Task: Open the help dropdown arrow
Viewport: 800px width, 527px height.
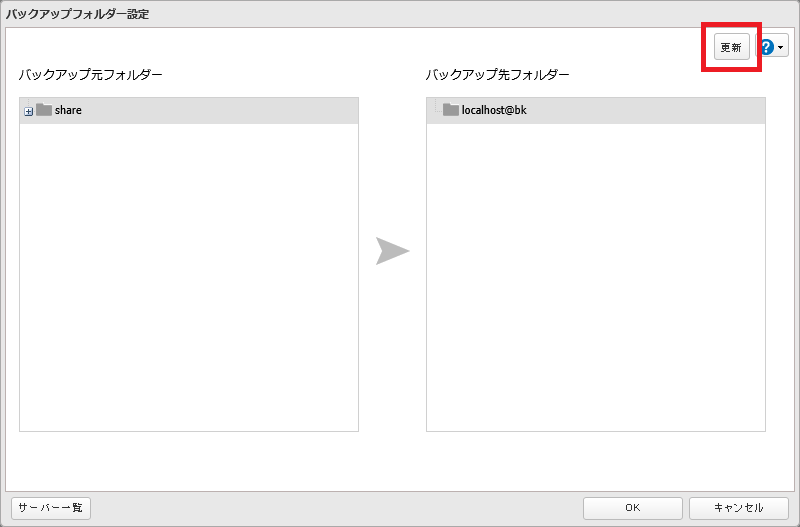Action: click(x=781, y=47)
